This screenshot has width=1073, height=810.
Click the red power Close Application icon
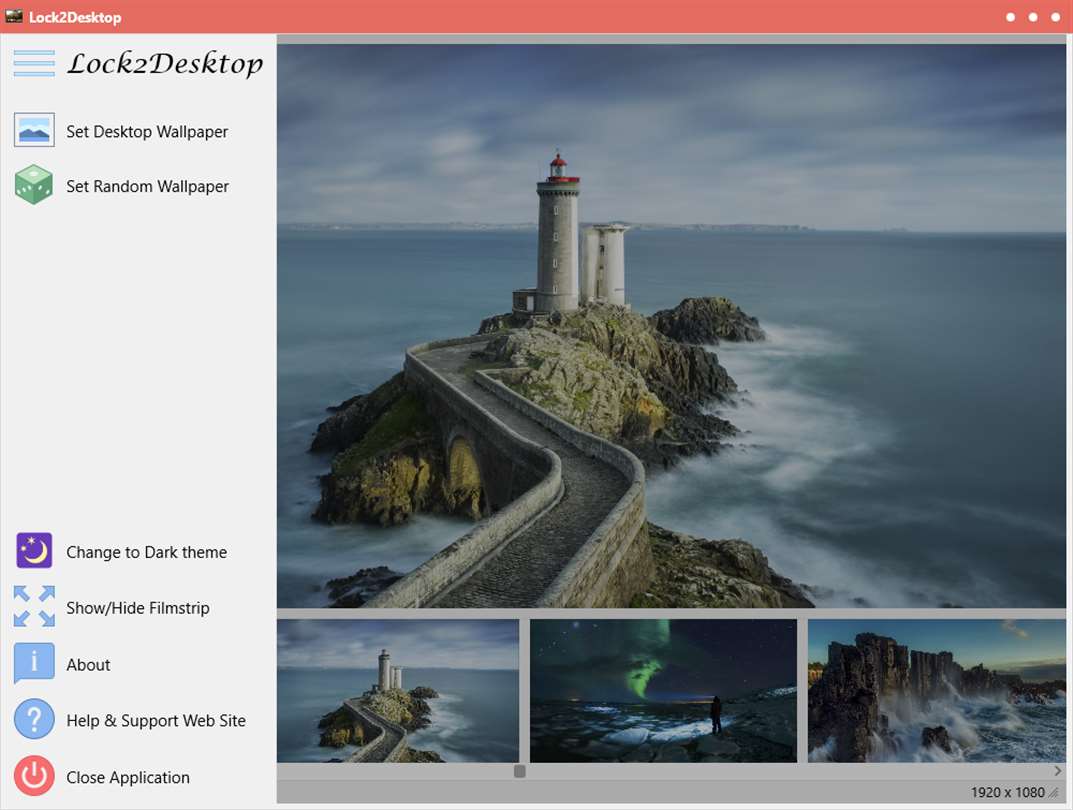34,775
